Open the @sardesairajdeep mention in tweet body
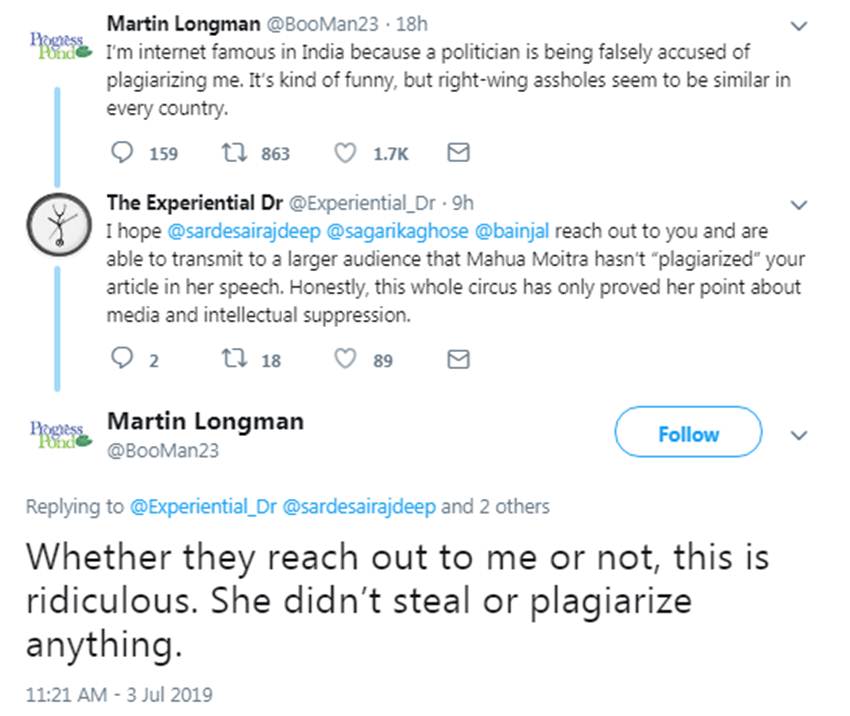This screenshot has width=850, height=716. 236,231
